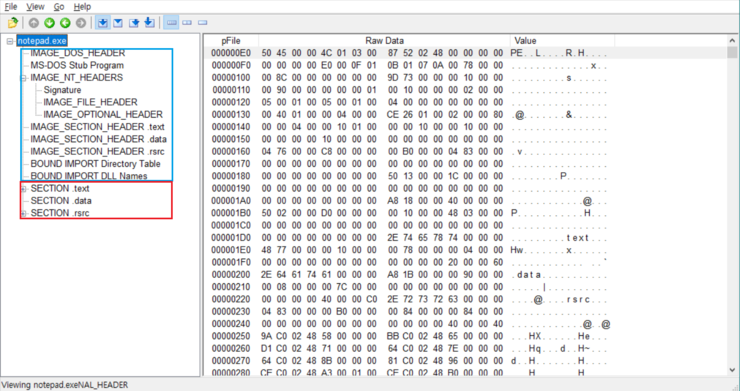Select the Signature tree item
The height and width of the screenshot is (391, 740).
pyautogui.click(x=62, y=90)
